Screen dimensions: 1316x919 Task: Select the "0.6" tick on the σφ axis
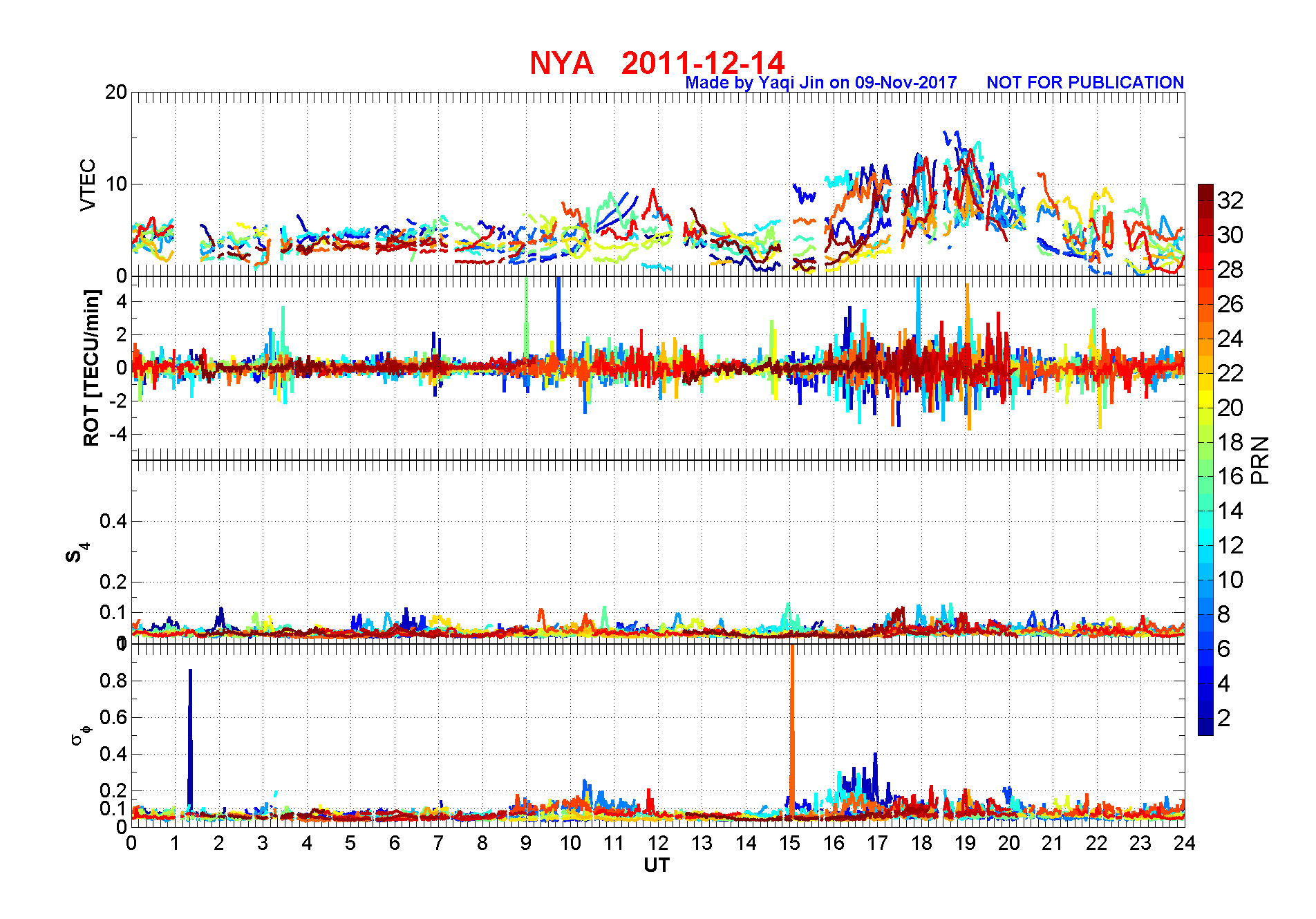[113, 717]
